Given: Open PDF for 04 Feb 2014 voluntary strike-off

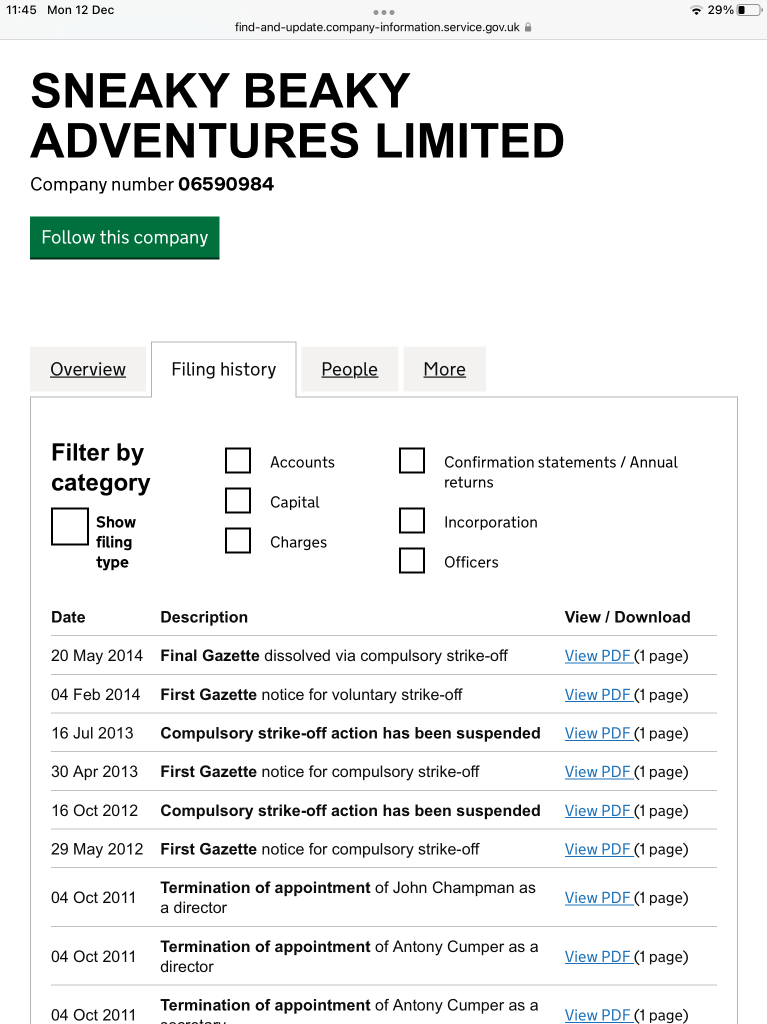Looking at the screenshot, I should (597, 695).
